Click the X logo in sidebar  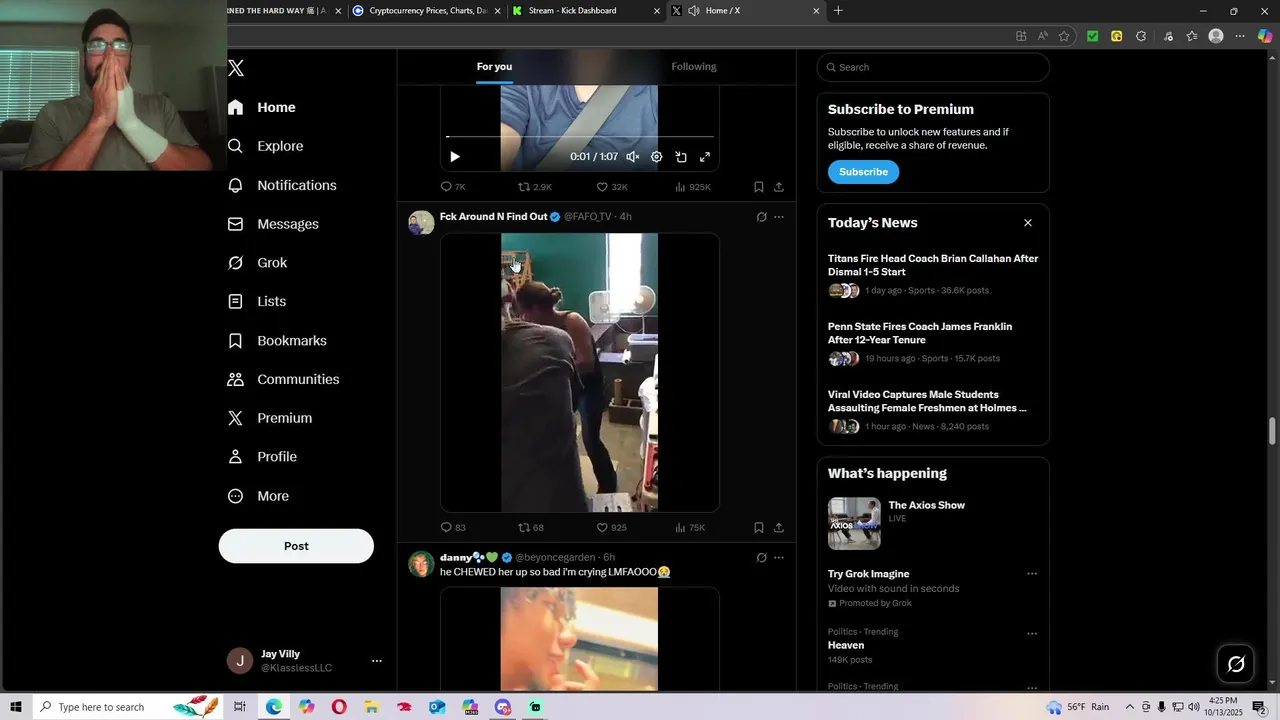tap(236, 68)
